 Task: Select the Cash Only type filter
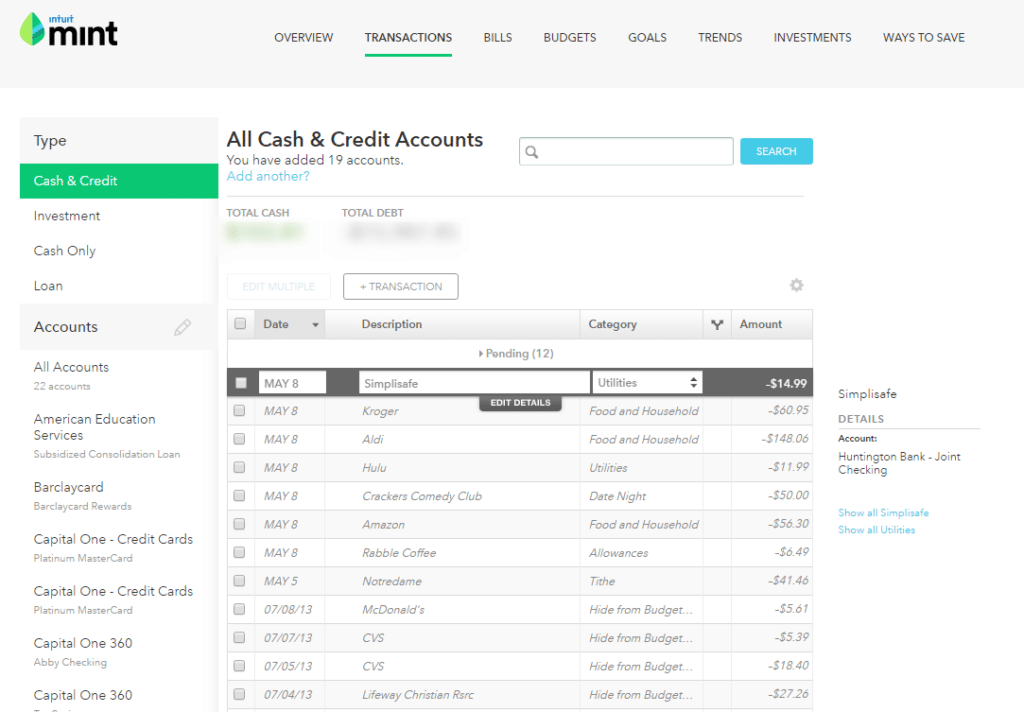click(x=65, y=251)
